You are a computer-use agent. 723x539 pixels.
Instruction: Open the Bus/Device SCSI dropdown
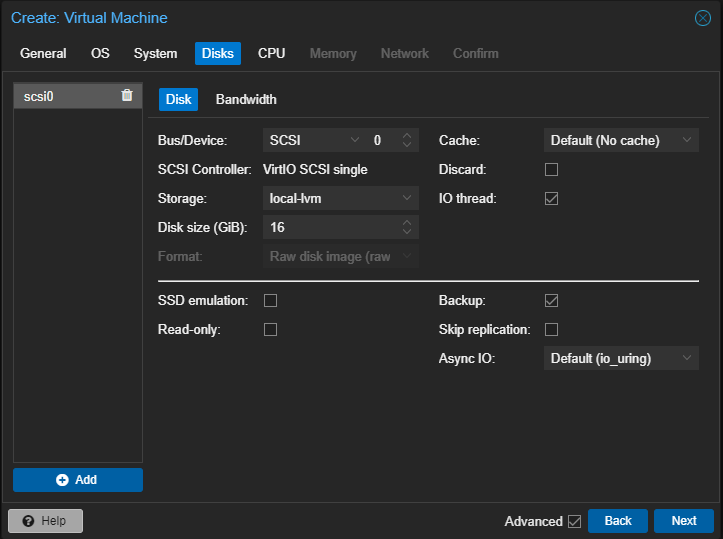[x=314, y=141]
